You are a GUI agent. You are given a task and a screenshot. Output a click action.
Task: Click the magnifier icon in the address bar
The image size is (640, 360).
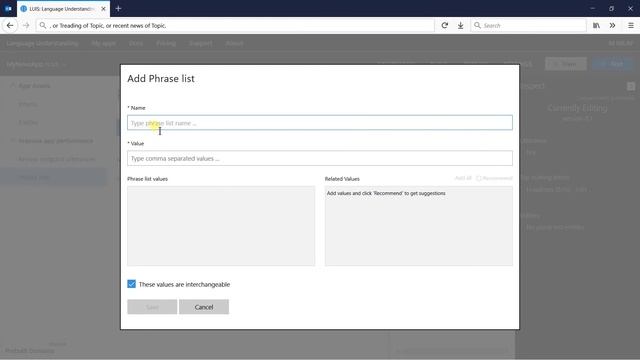coord(42,25)
